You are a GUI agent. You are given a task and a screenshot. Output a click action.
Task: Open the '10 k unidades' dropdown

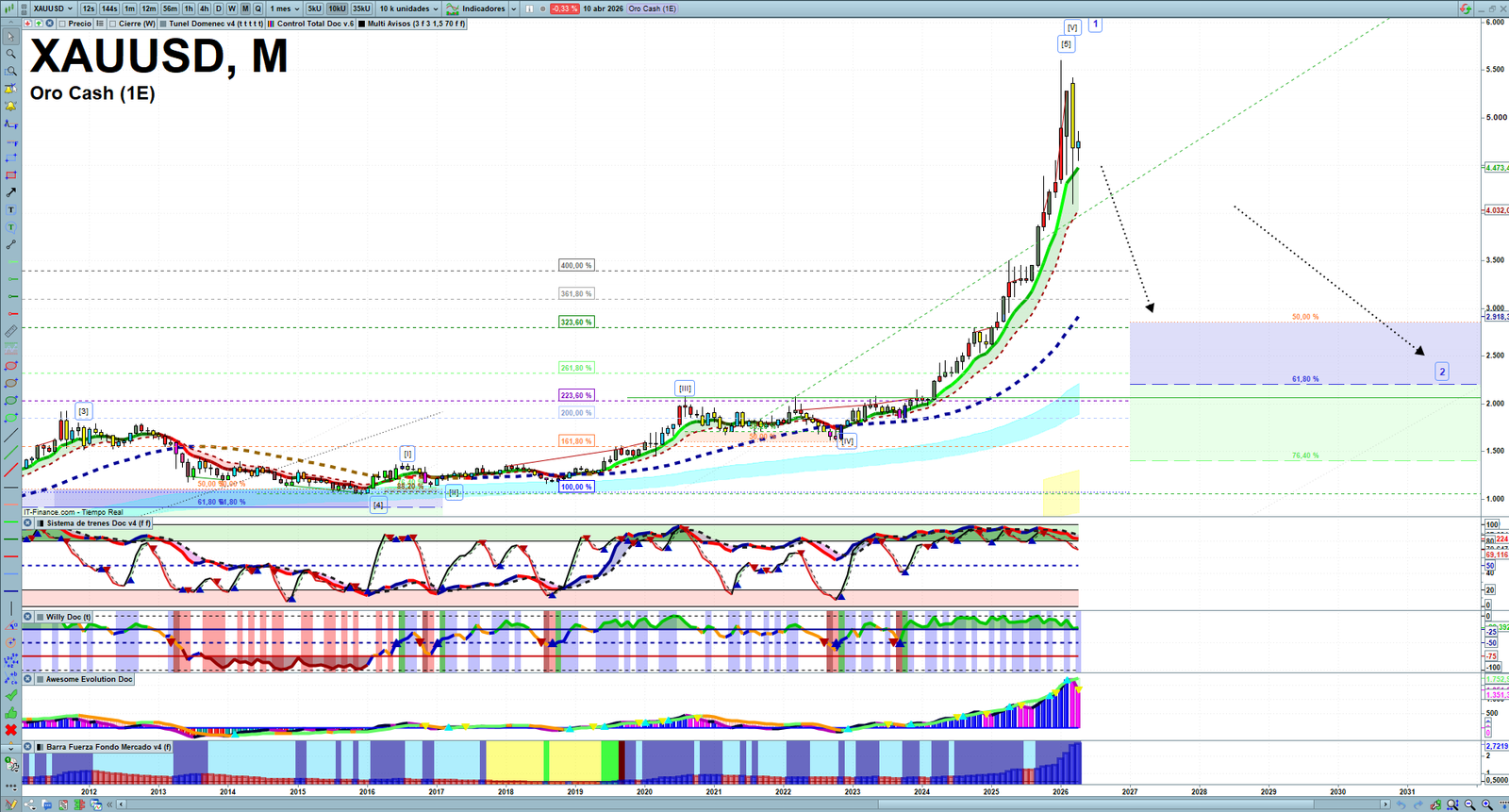click(x=408, y=8)
